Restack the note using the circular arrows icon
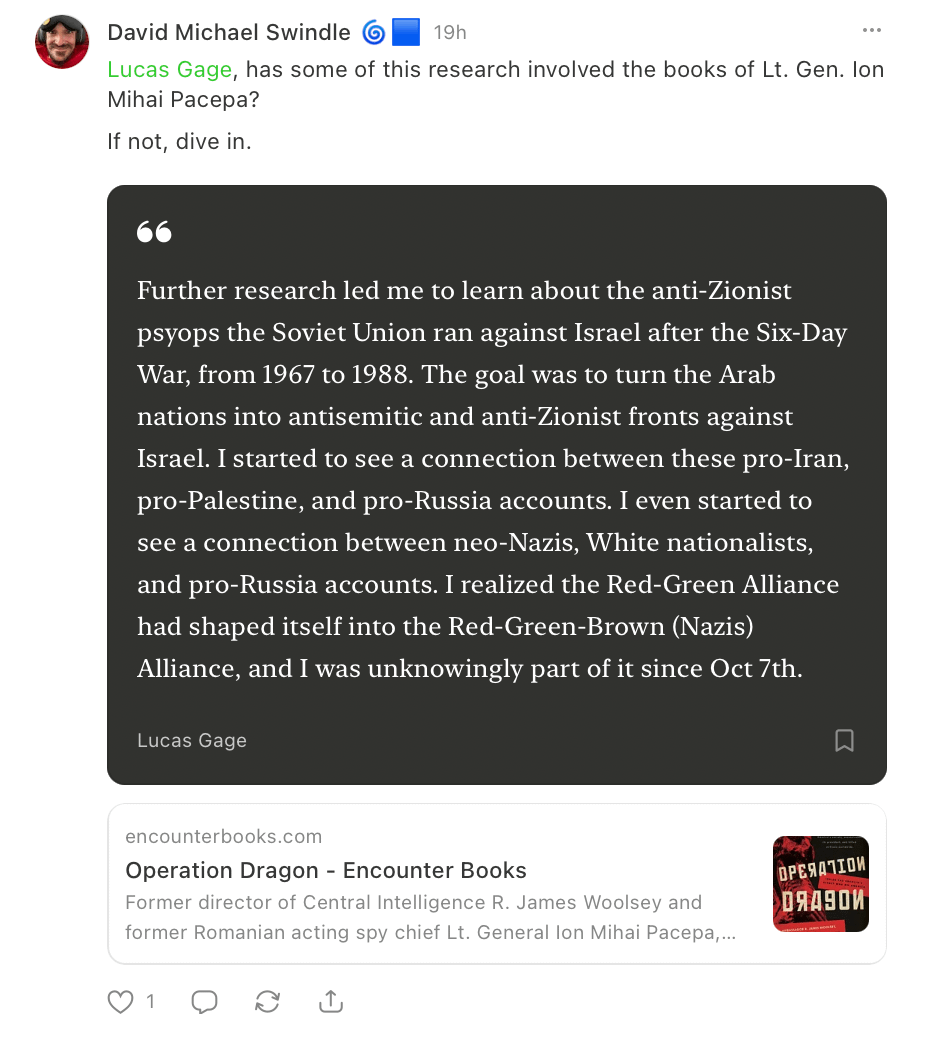The image size is (938, 1040). click(267, 1002)
